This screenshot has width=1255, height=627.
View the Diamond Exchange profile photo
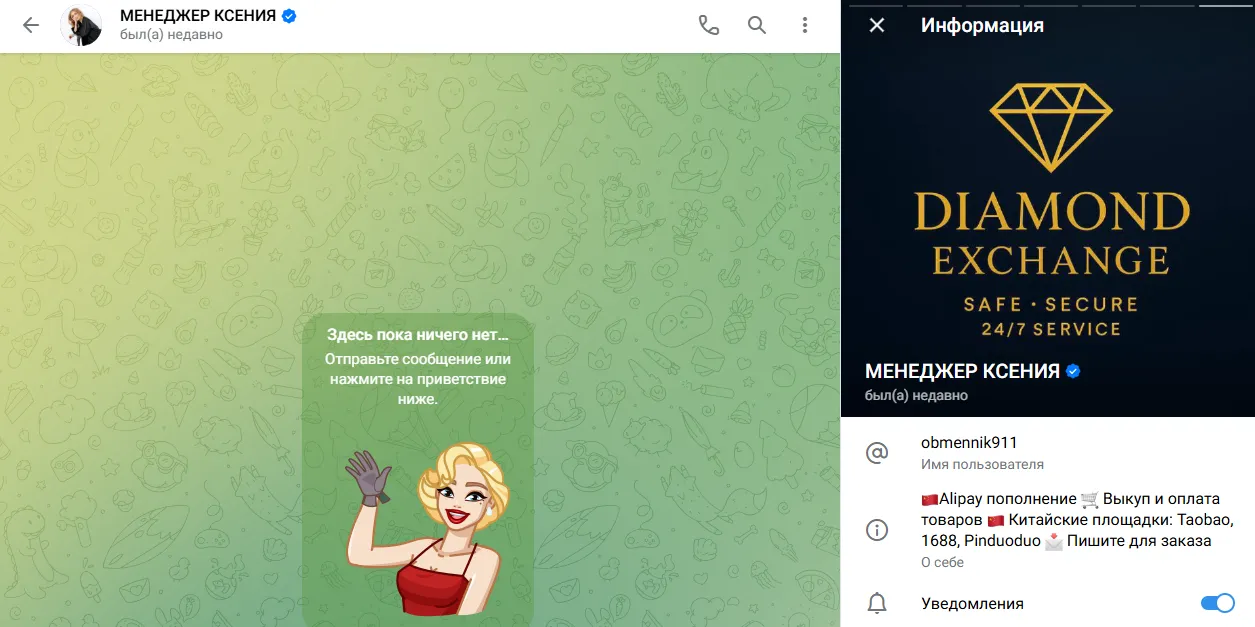click(1048, 208)
